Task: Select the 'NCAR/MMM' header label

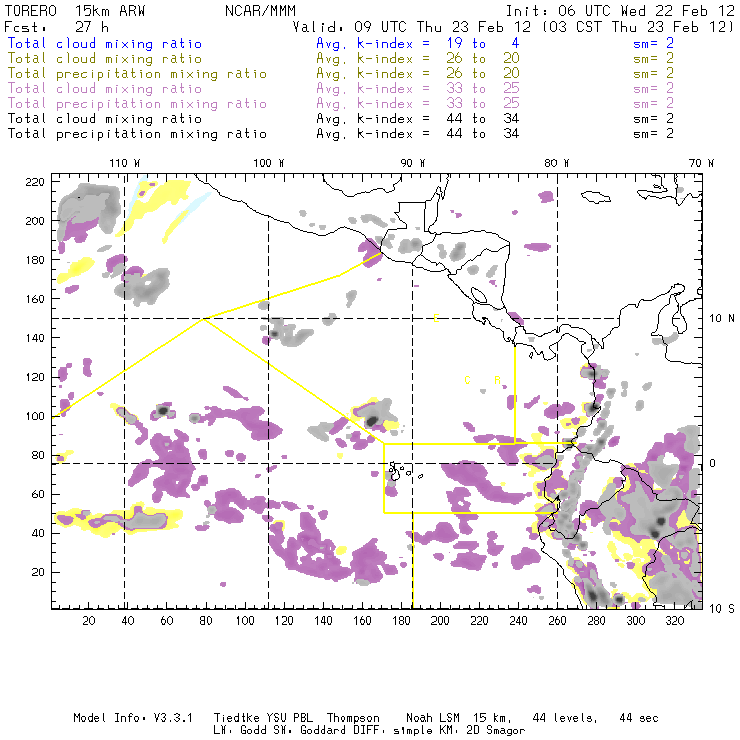Action: point(260,11)
